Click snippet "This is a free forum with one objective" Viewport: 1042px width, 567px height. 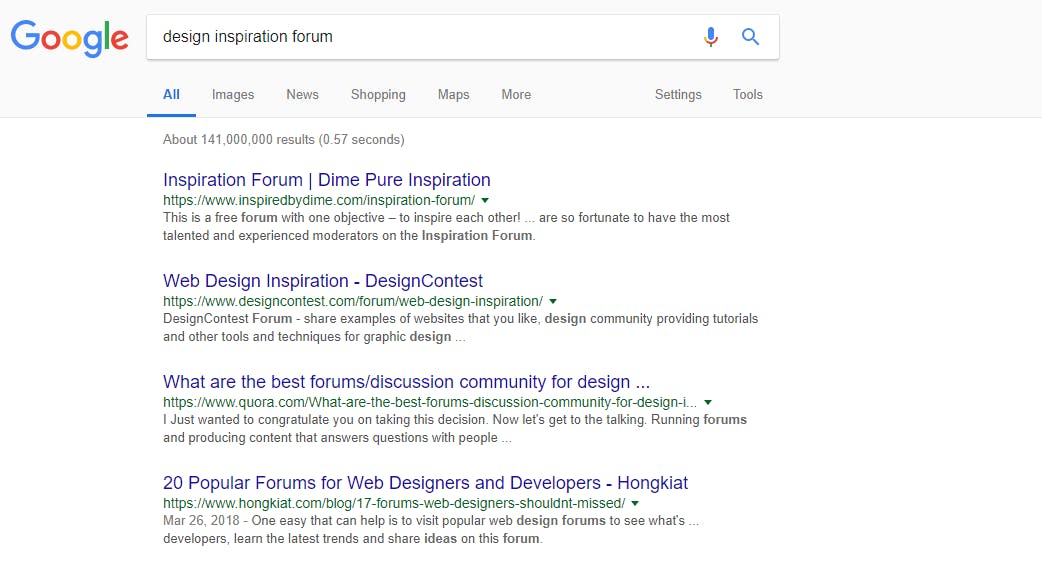click(x=446, y=227)
